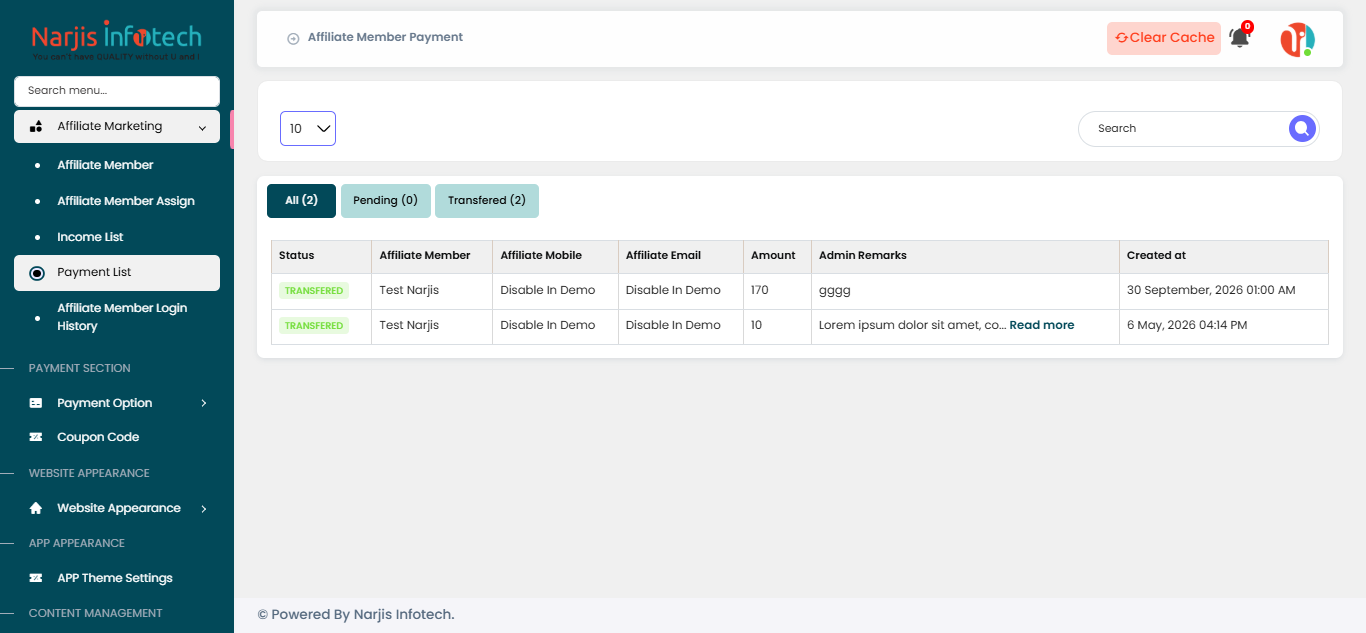Expand the Payment Option submenu arrow
The height and width of the screenshot is (633, 1366).
coord(203,403)
